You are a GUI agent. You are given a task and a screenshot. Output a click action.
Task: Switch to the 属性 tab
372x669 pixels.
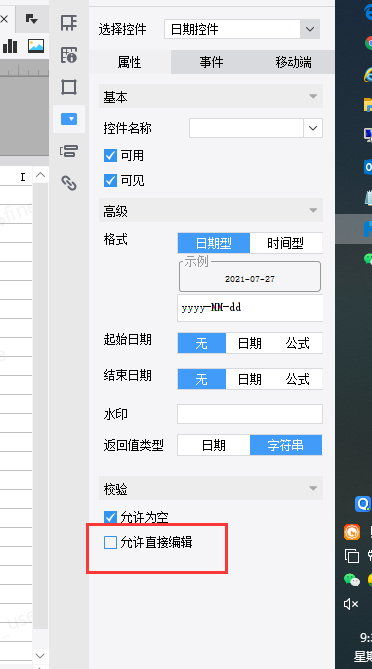[x=130, y=62]
